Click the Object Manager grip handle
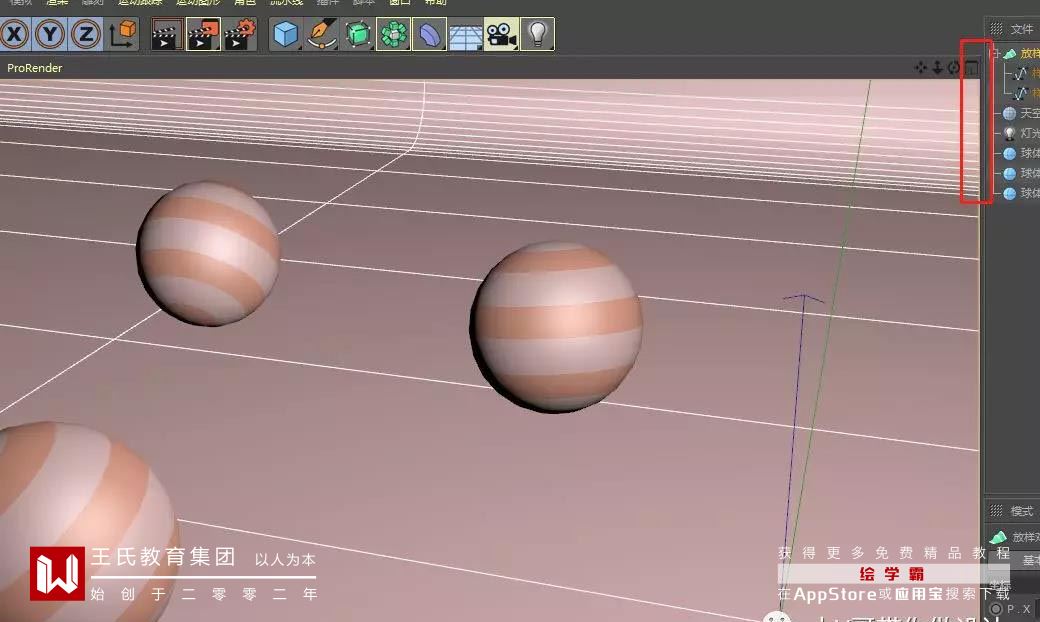This screenshot has width=1040, height=622. 996,29
